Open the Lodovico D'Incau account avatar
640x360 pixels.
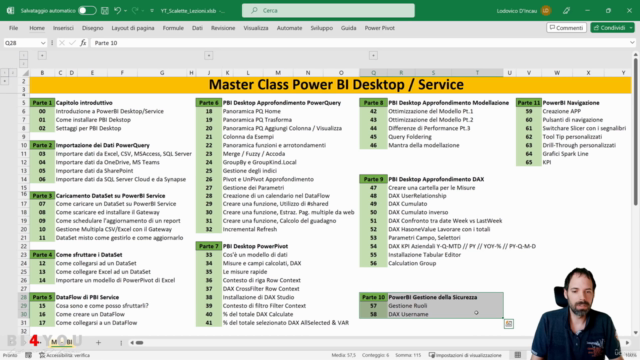(546, 11)
